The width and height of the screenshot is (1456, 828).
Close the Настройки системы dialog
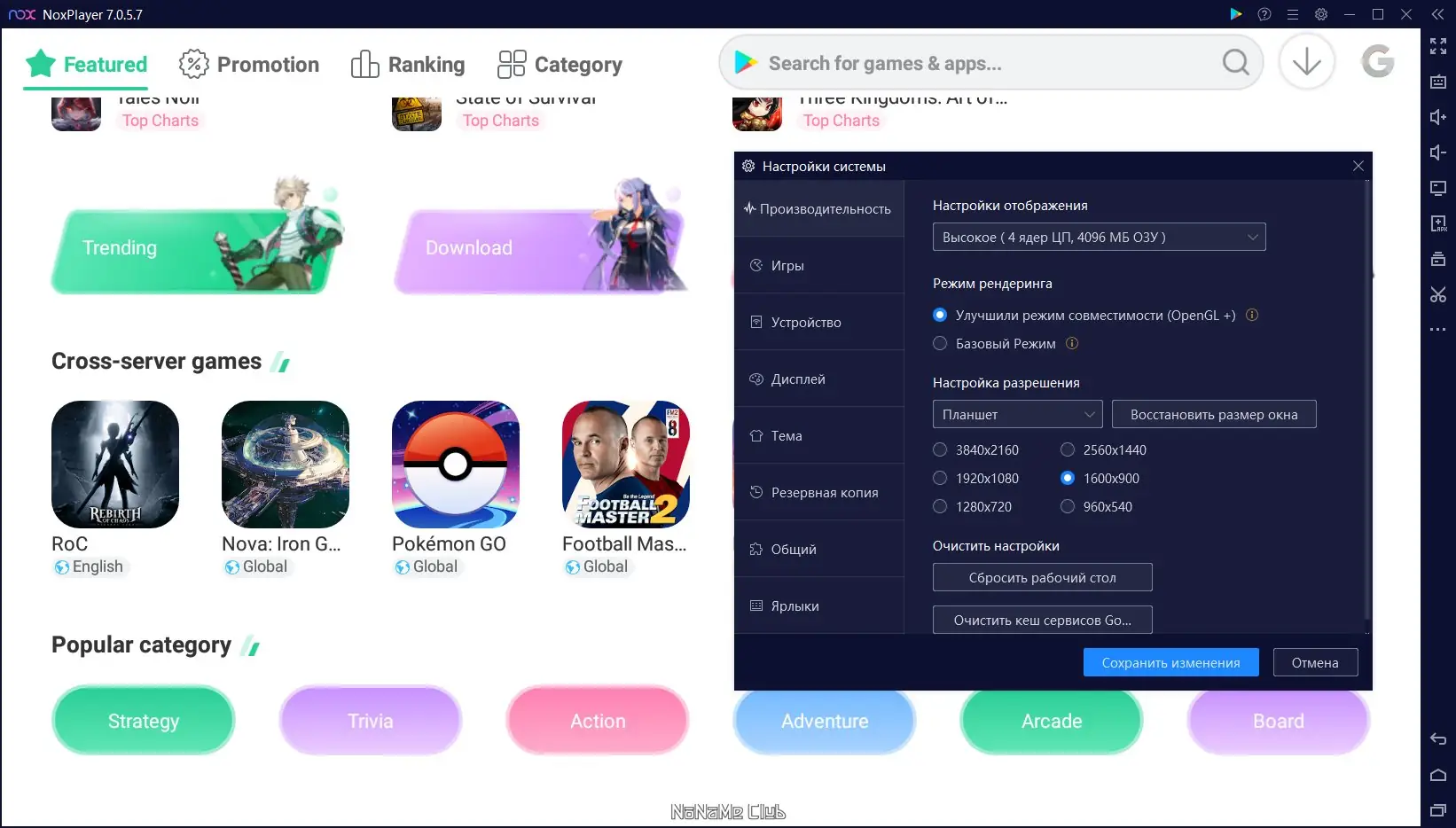click(1358, 166)
